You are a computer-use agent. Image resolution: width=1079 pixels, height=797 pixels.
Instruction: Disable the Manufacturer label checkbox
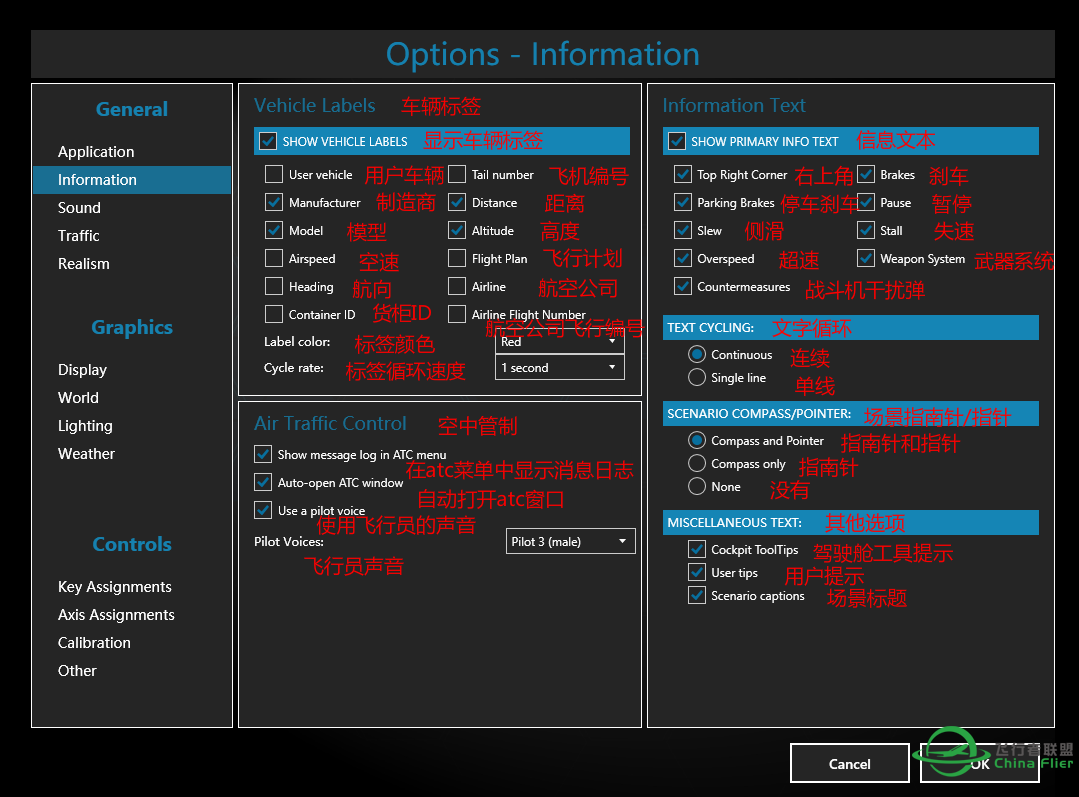[275, 202]
